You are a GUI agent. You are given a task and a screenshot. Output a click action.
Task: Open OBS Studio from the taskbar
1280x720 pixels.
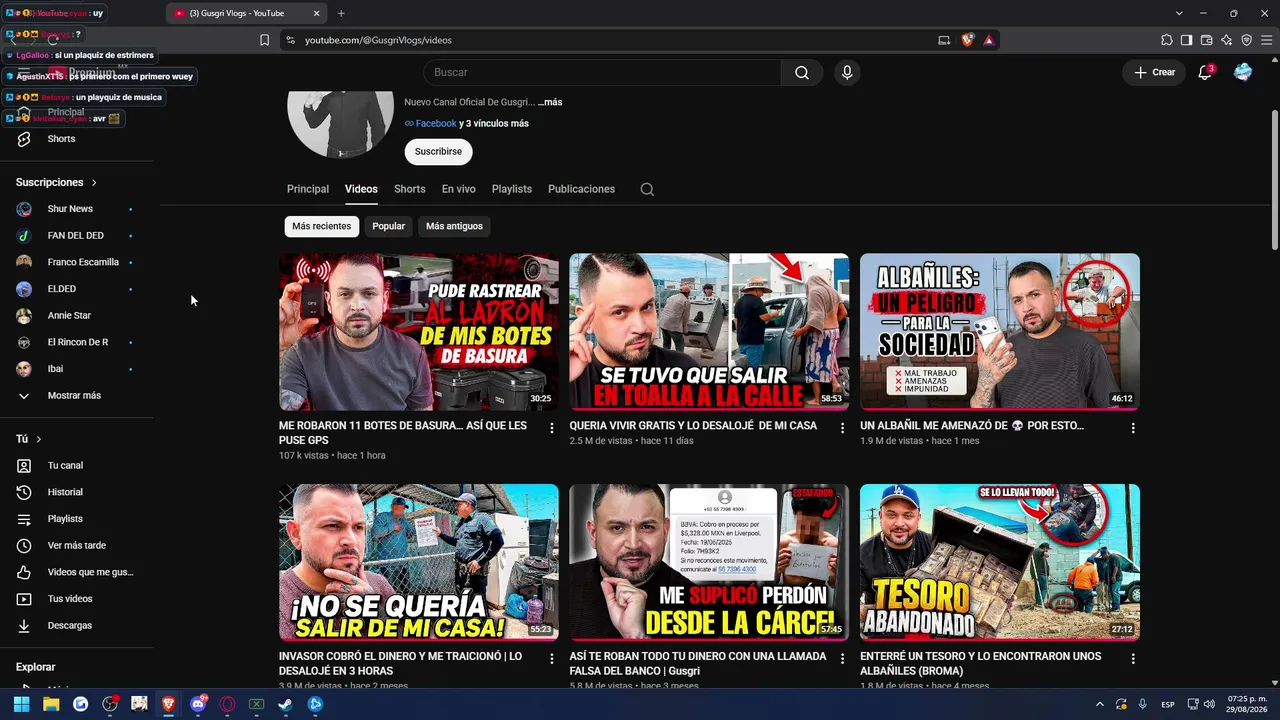pyautogui.click(x=110, y=704)
